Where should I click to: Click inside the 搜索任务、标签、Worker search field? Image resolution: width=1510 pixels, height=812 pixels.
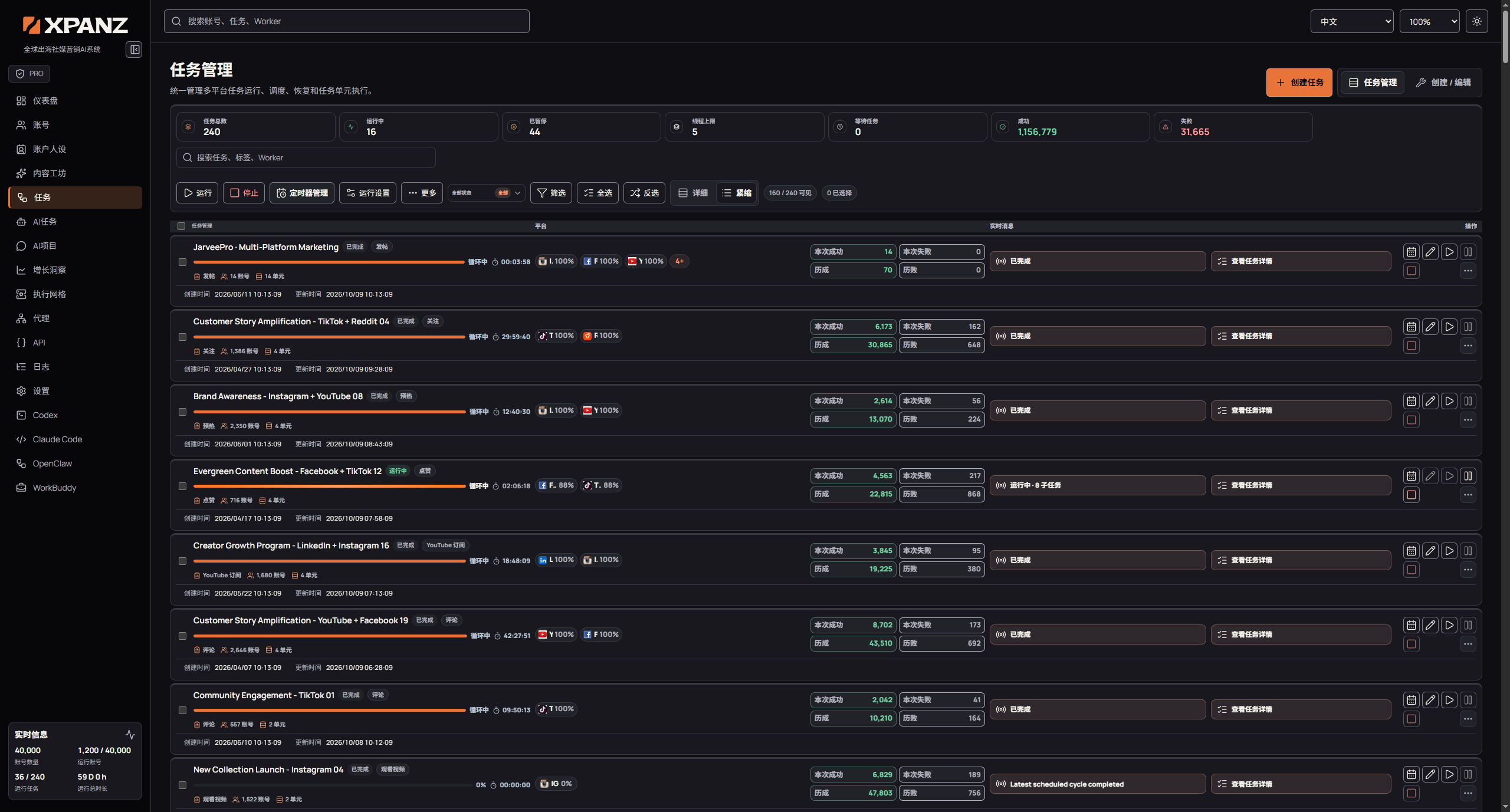[x=306, y=157]
